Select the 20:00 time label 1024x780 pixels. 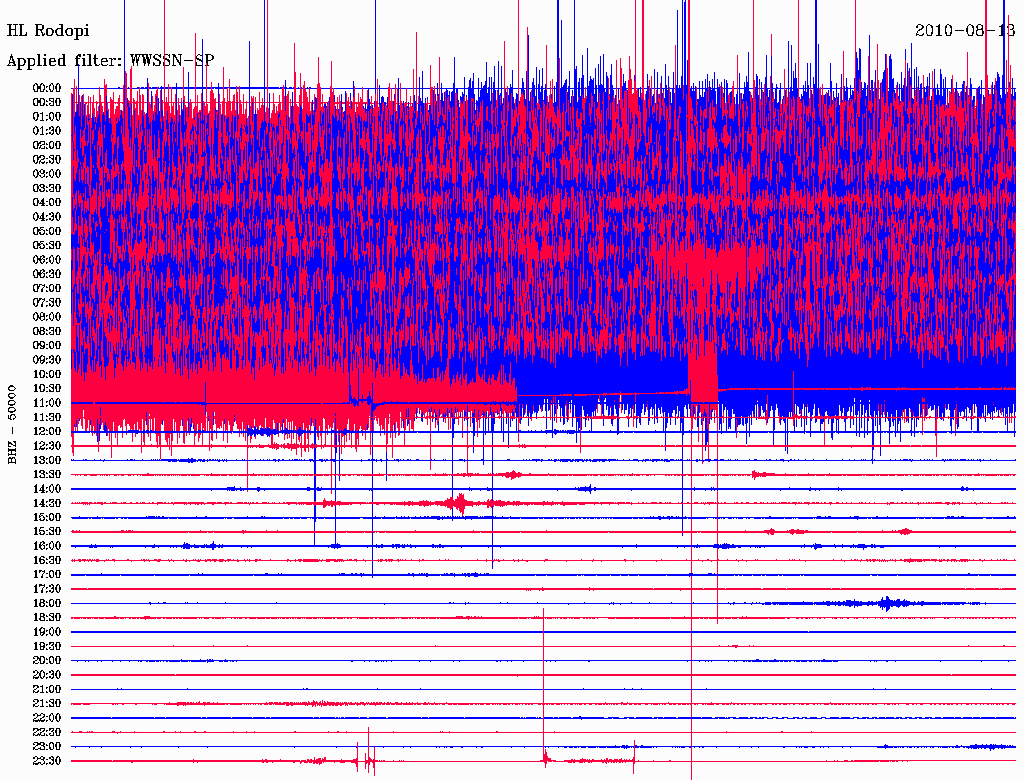(x=48, y=660)
